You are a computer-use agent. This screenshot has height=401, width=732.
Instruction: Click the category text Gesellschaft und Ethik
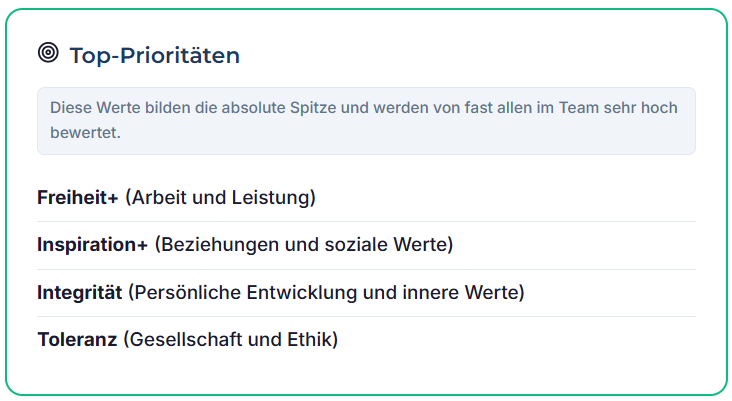[x=230, y=339]
